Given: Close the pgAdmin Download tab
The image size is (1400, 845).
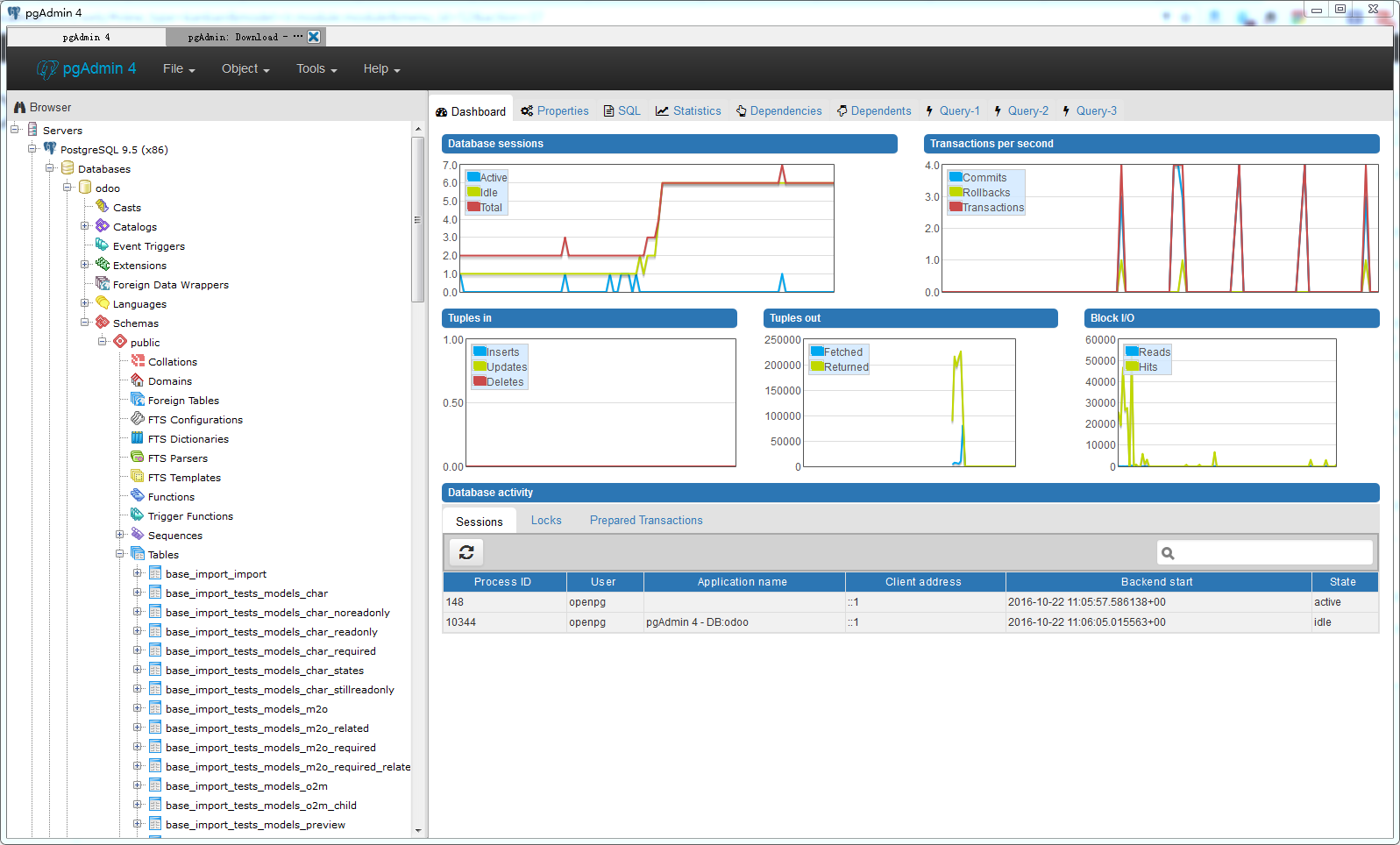Looking at the screenshot, I should (x=313, y=37).
